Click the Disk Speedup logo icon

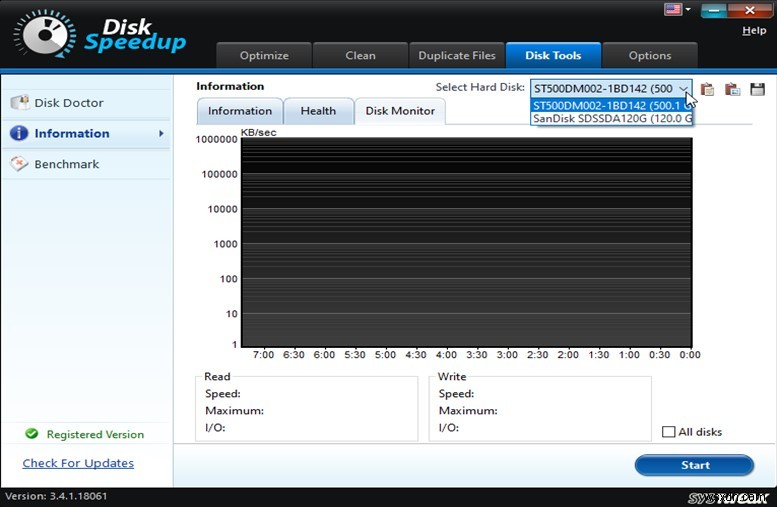tap(45, 34)
